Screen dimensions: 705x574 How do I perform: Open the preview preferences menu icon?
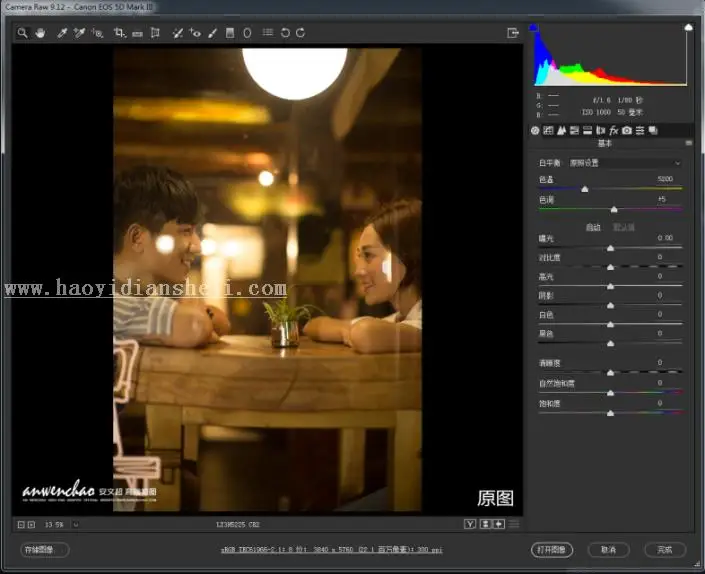pyautogui.click(x=514, y=524)
